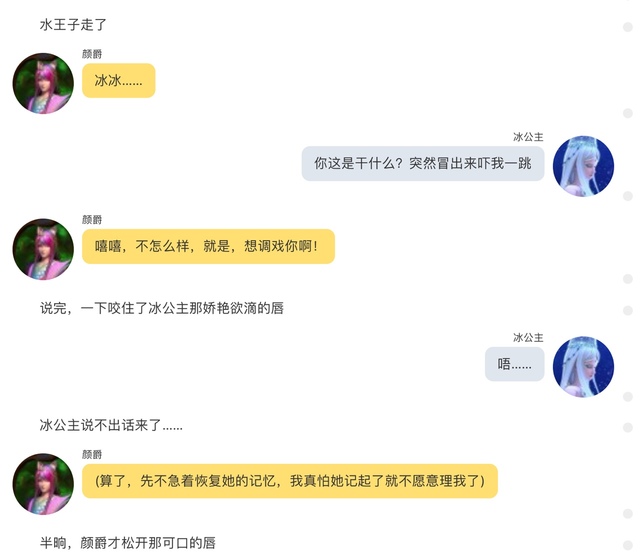This screenshot has height=560, width=640.
Task: Select the small 唔…… chat bubble
Action: [514, 364]
